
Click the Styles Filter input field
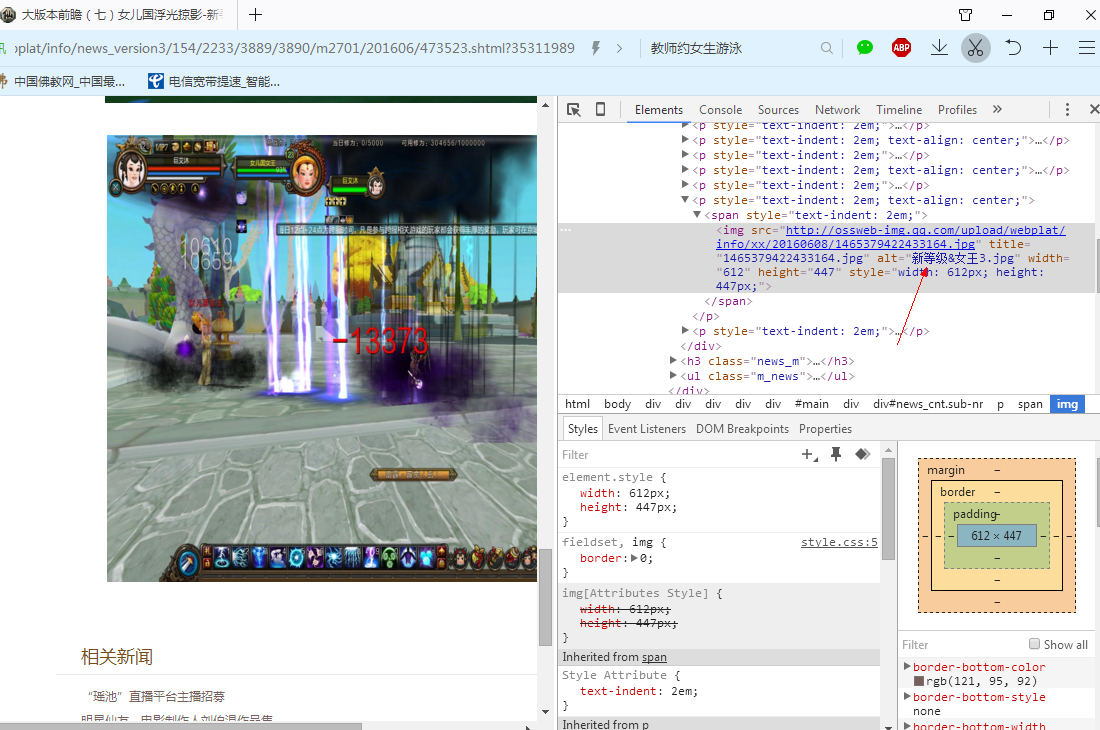(677, 454)
